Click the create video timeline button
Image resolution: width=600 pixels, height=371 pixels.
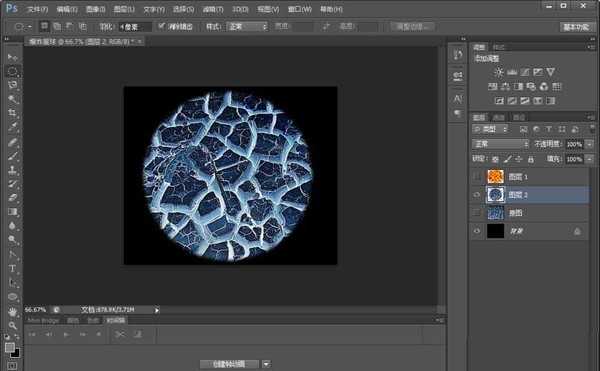[x=229, y=364]
